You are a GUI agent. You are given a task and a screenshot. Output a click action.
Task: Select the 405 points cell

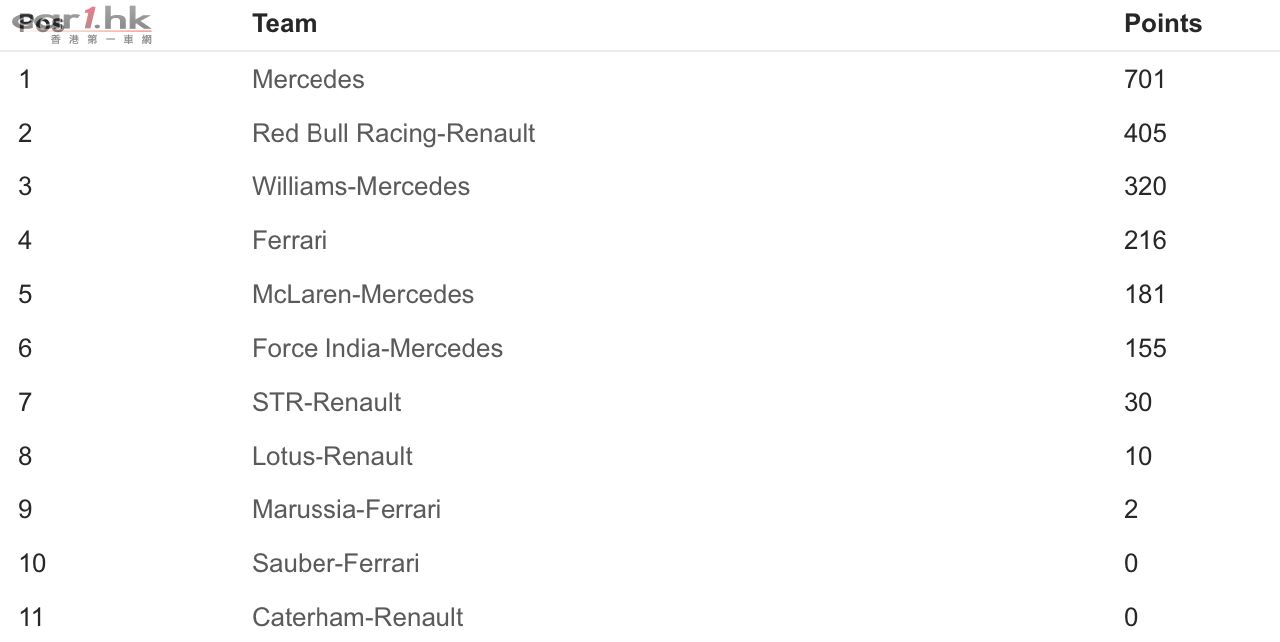1145,134
